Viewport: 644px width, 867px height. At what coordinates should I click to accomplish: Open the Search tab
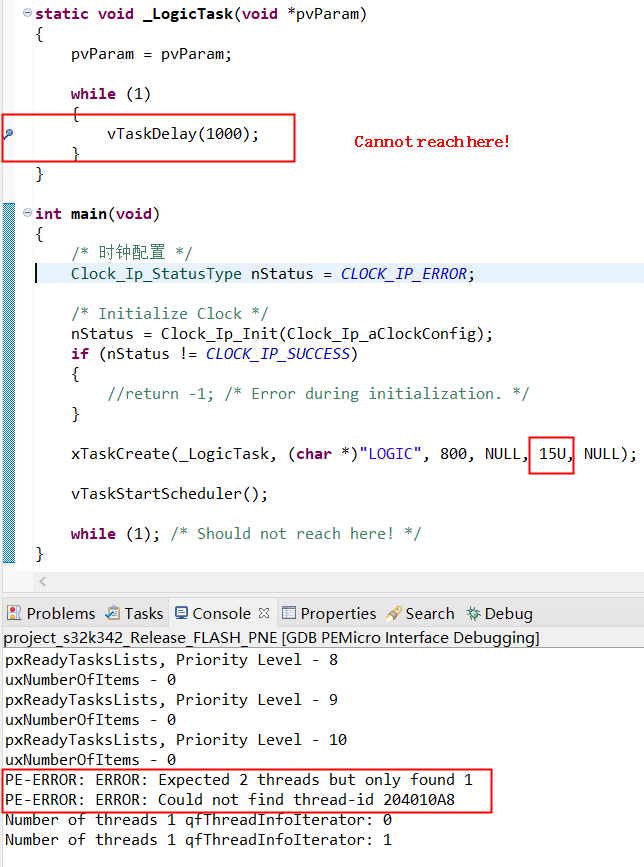(x=421, y=613)
